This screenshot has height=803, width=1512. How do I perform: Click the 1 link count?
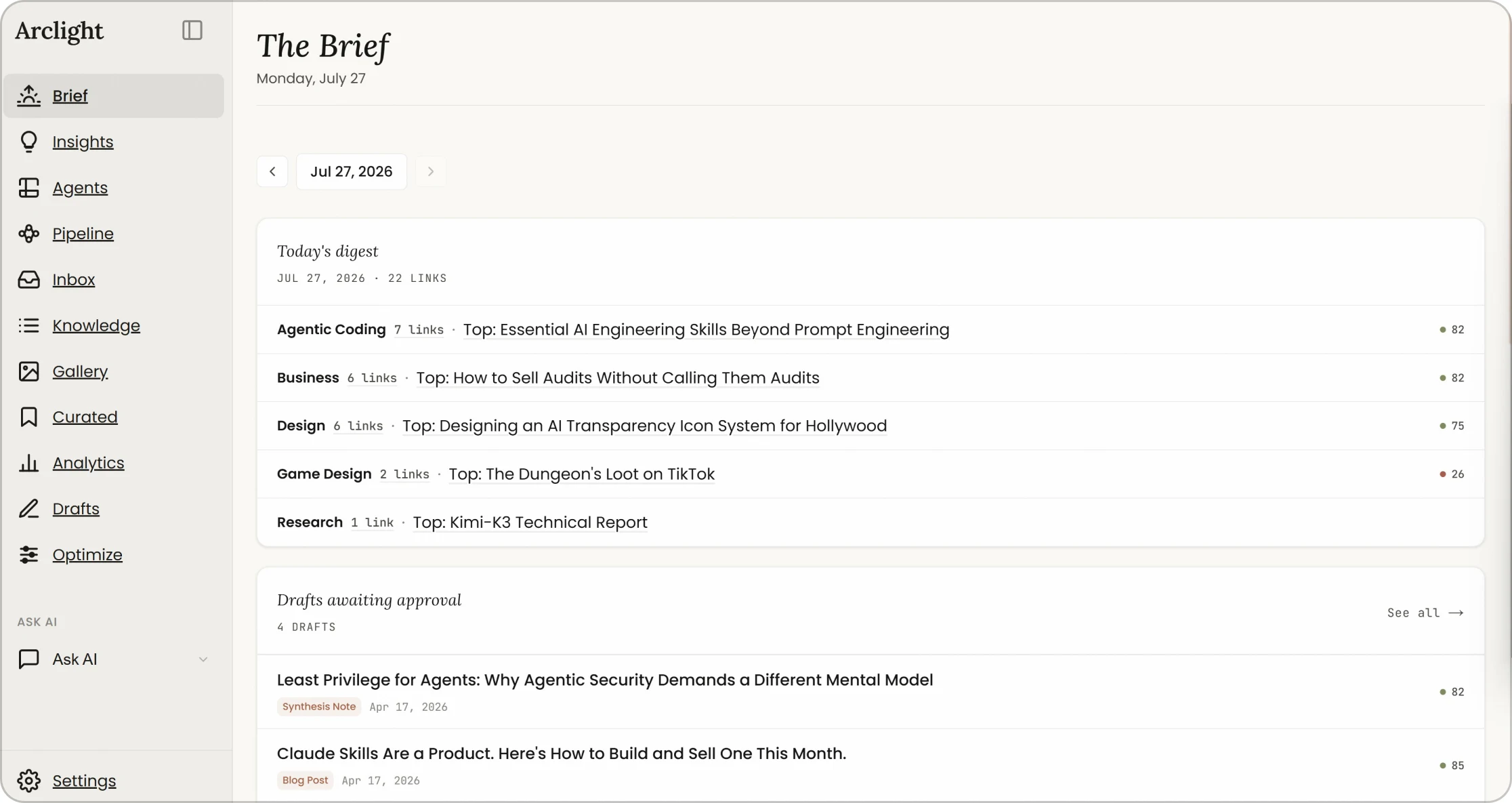[372, 522]
